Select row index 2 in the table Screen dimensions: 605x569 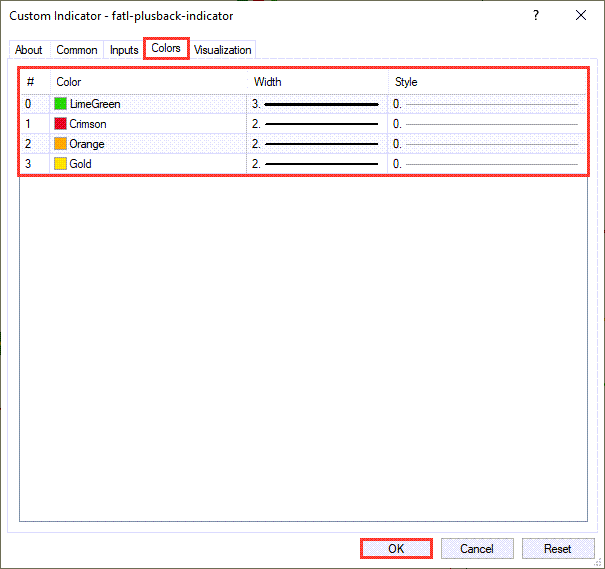[28, 144]
